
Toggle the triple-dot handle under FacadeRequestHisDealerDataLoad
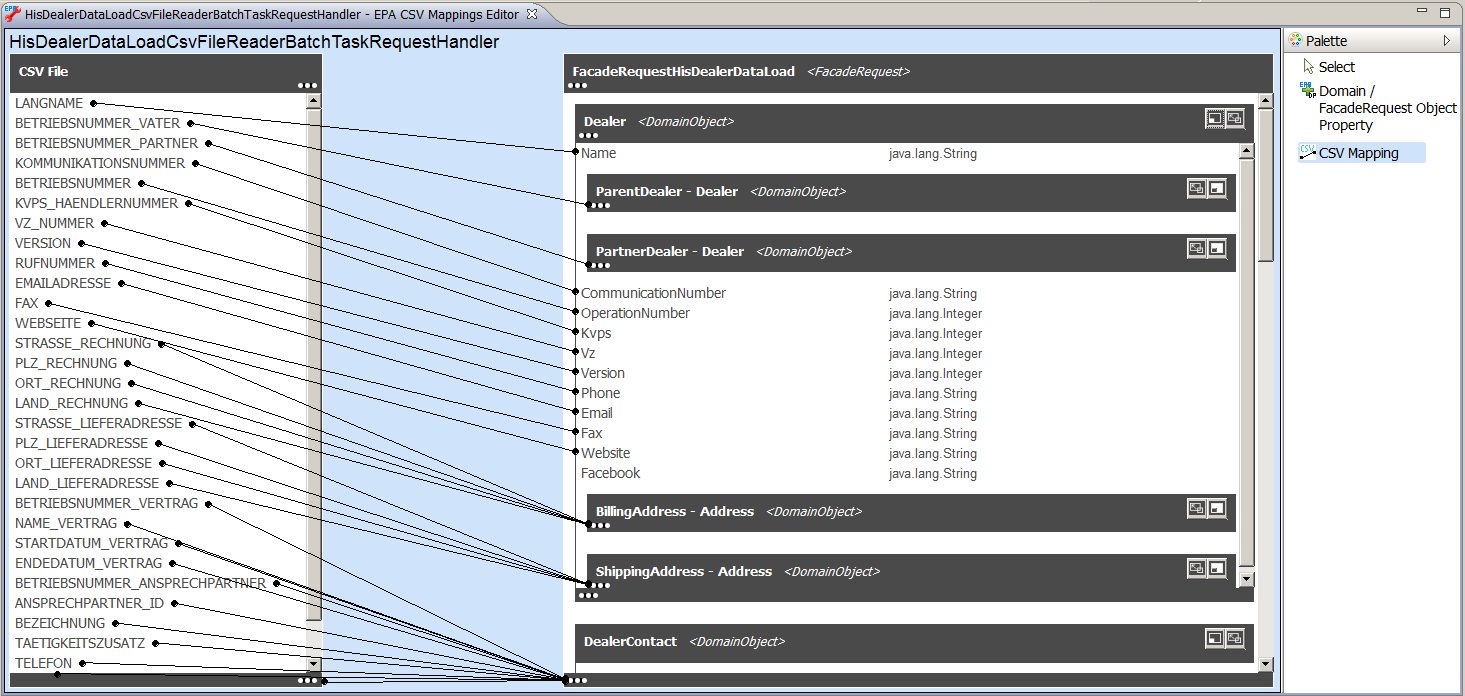(x=577, y=85)
